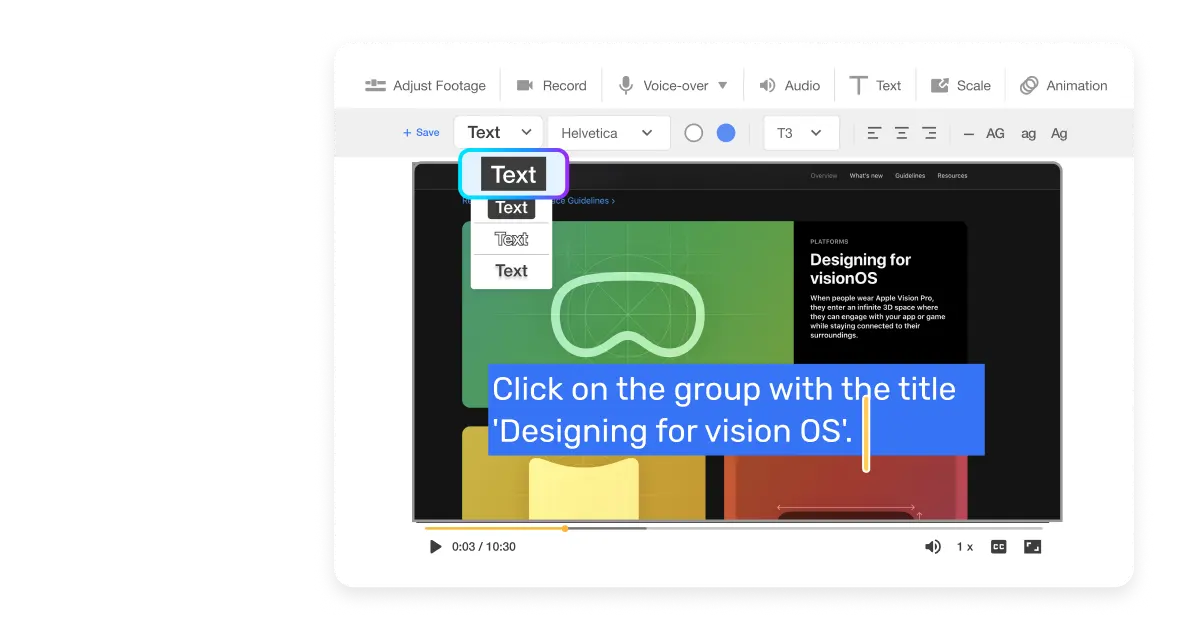The image size is (1200, 640).
Task: Open the Voice-over tool
Action: pyautogui.click(x=672, y=85)
